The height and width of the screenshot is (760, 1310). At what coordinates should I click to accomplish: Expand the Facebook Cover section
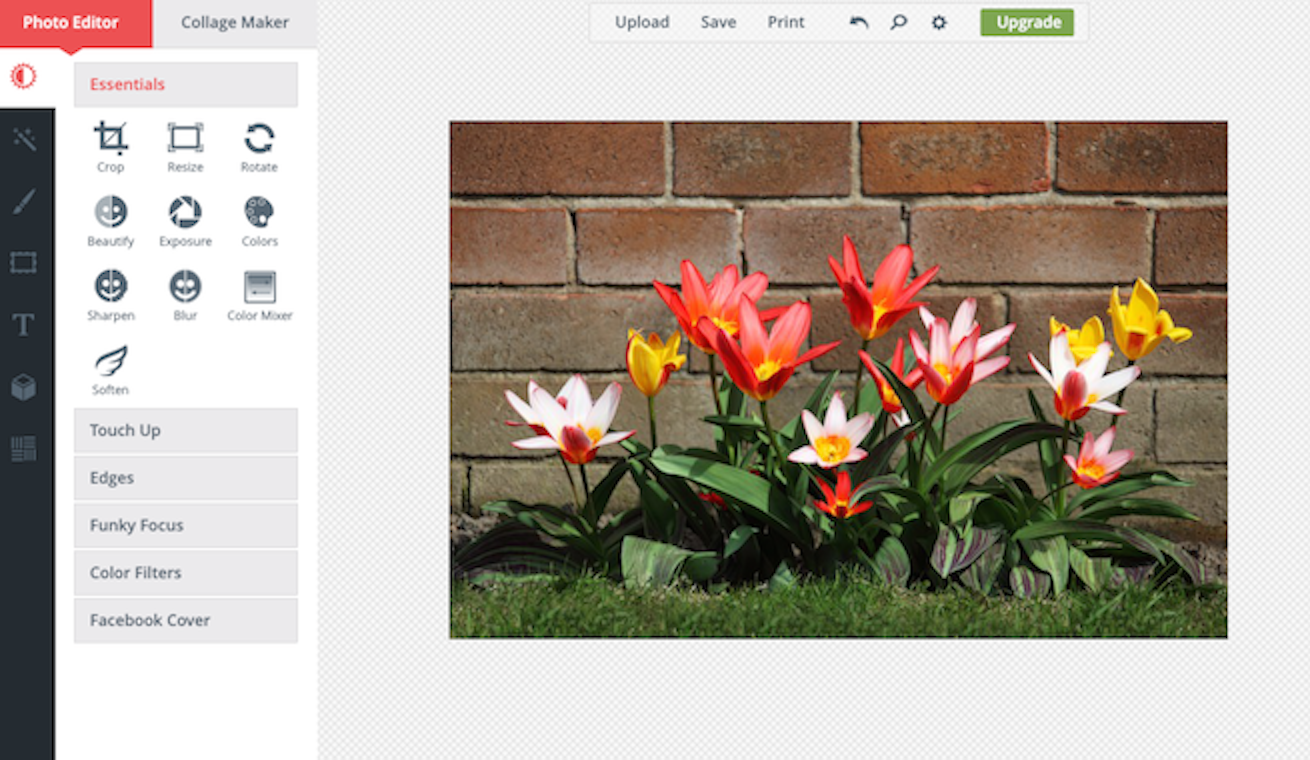(186, 620)
